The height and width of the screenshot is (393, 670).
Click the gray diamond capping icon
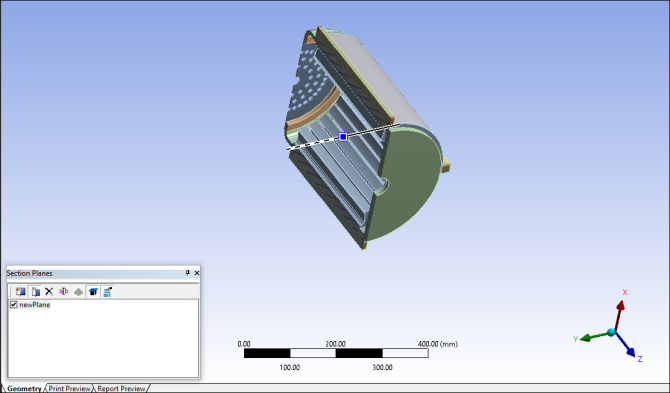79,292
